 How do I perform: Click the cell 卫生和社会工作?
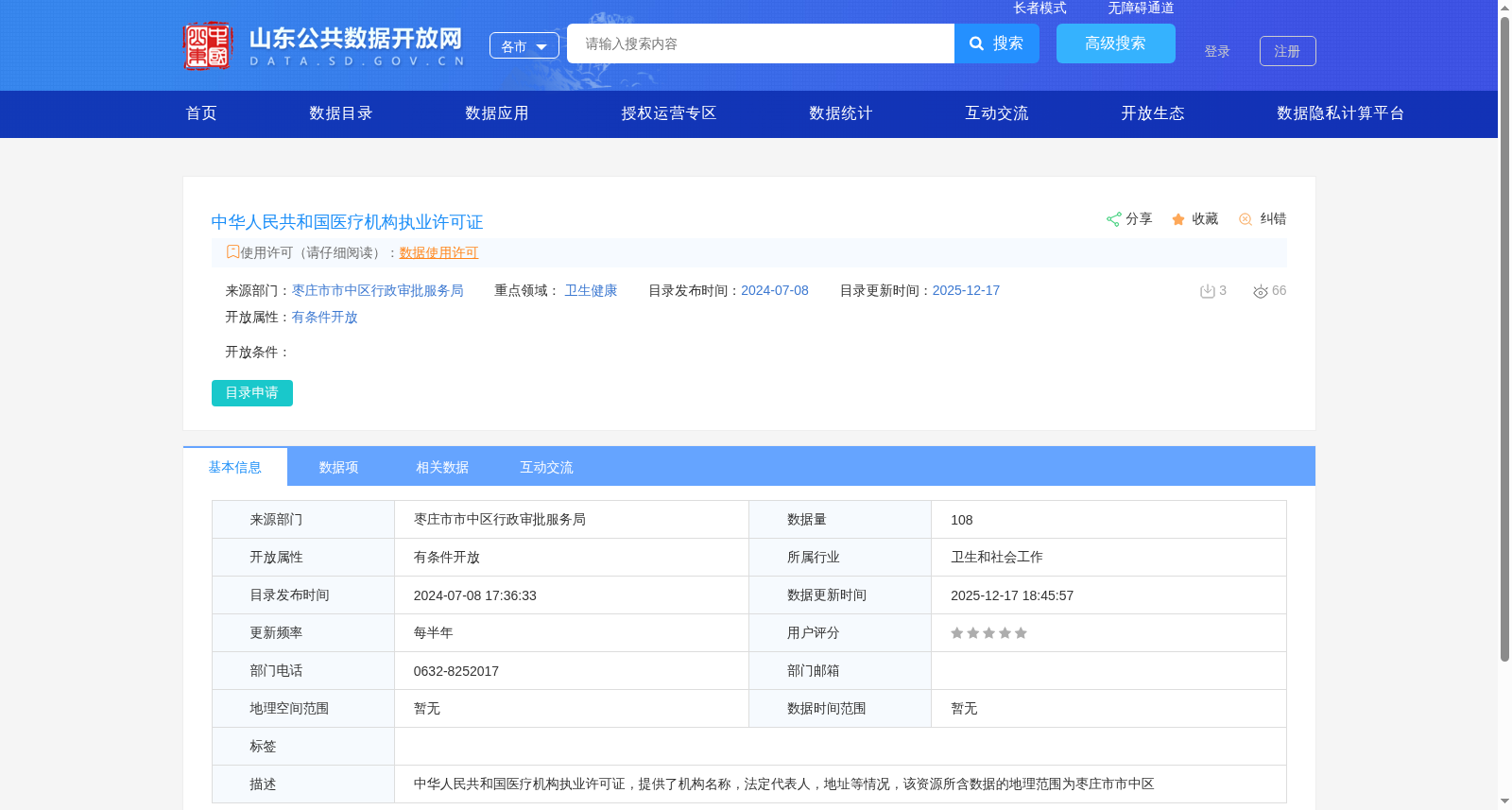point(997,558)
